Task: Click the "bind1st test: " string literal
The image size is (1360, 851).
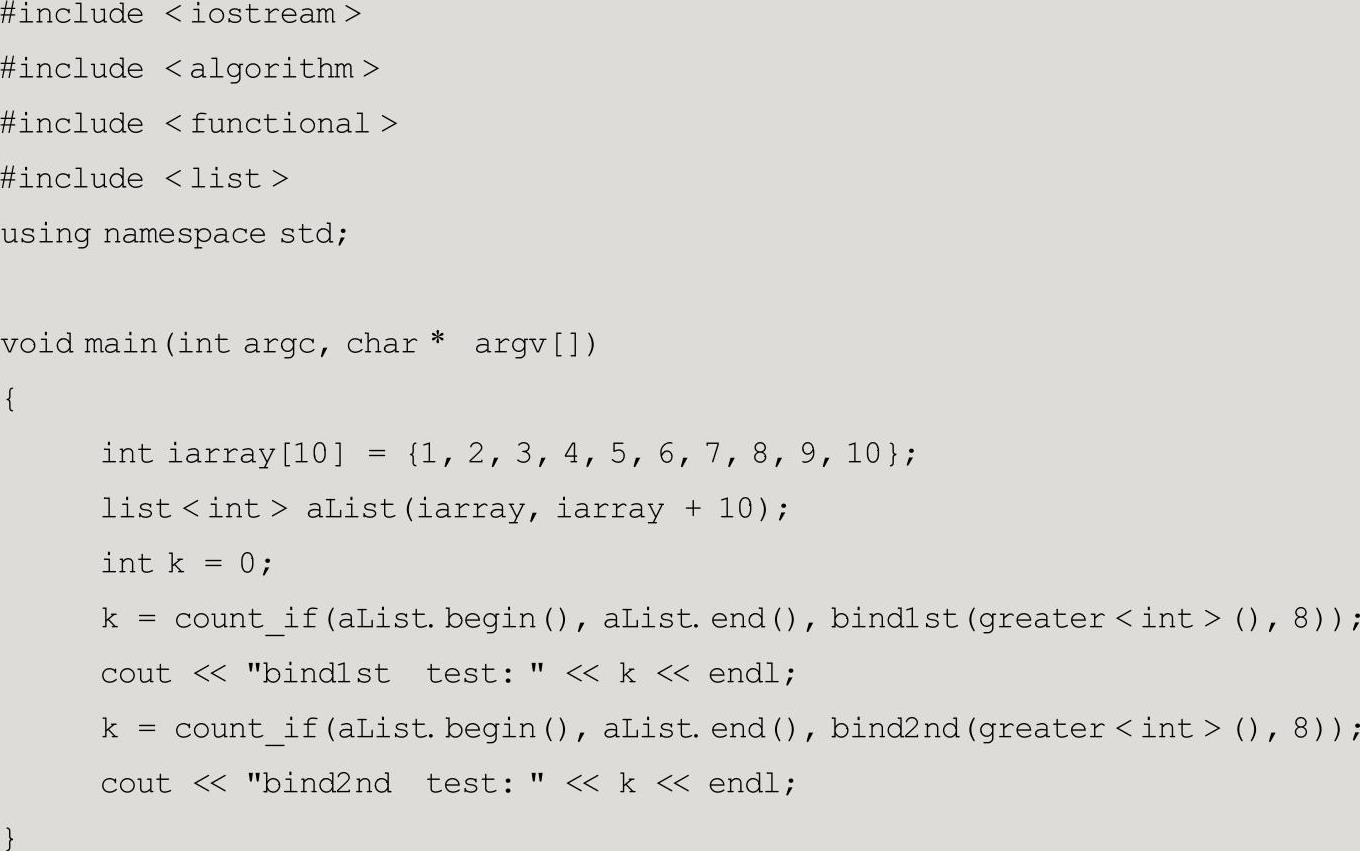Action: (x=396, y=674)
